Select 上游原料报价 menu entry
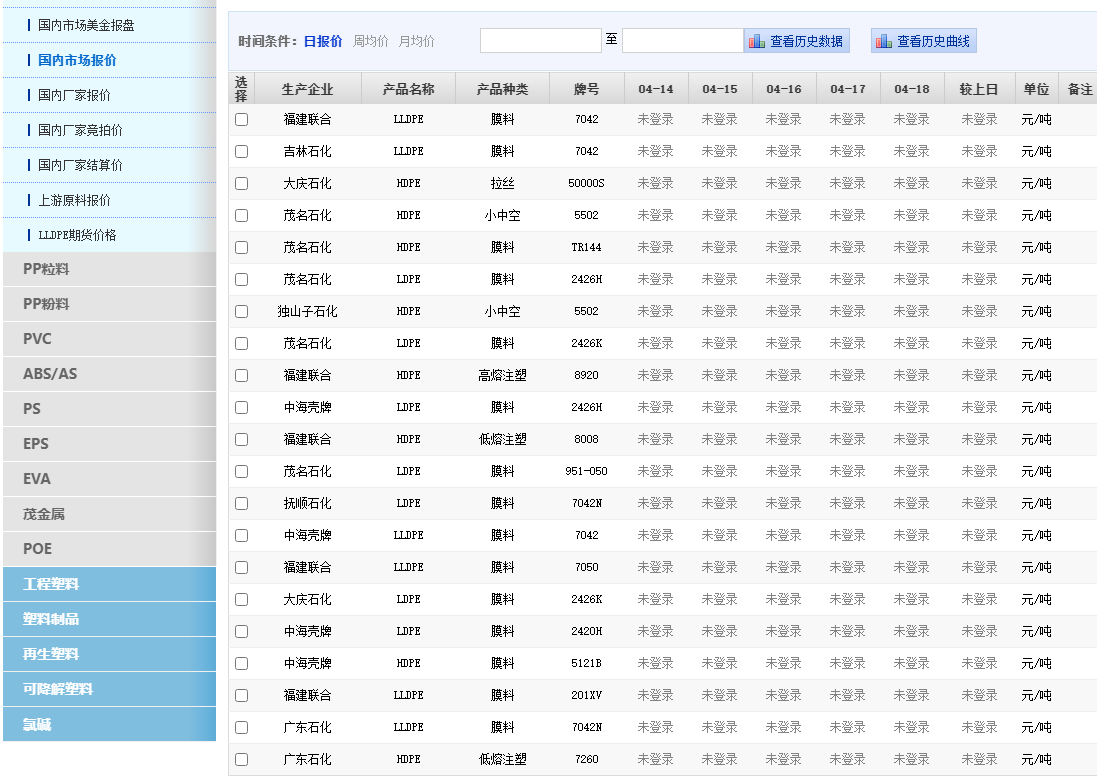 click(x=74, y=200)
